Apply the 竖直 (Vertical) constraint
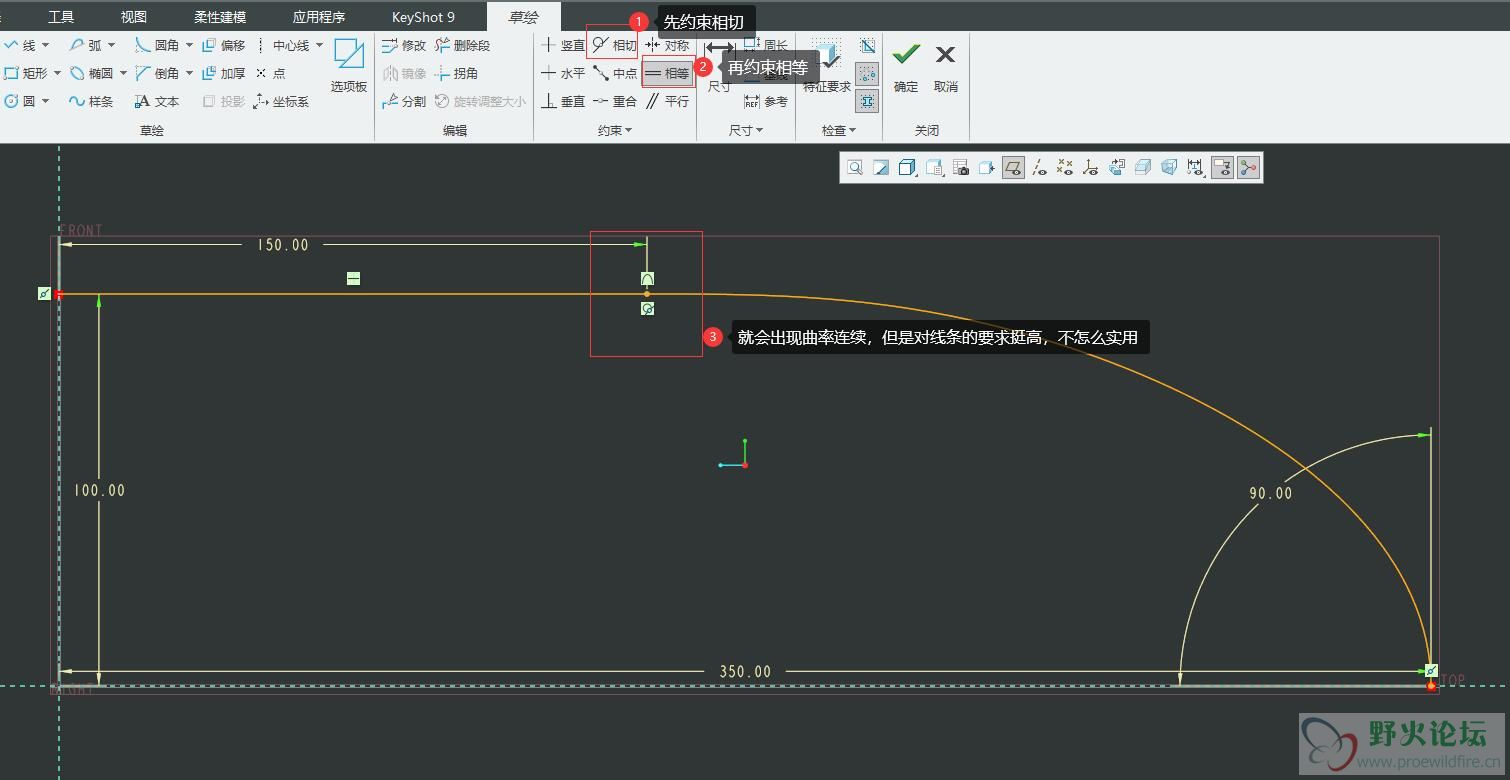Image resolution: width=1510 pixels, height=780 pixels. click(563, 45)
